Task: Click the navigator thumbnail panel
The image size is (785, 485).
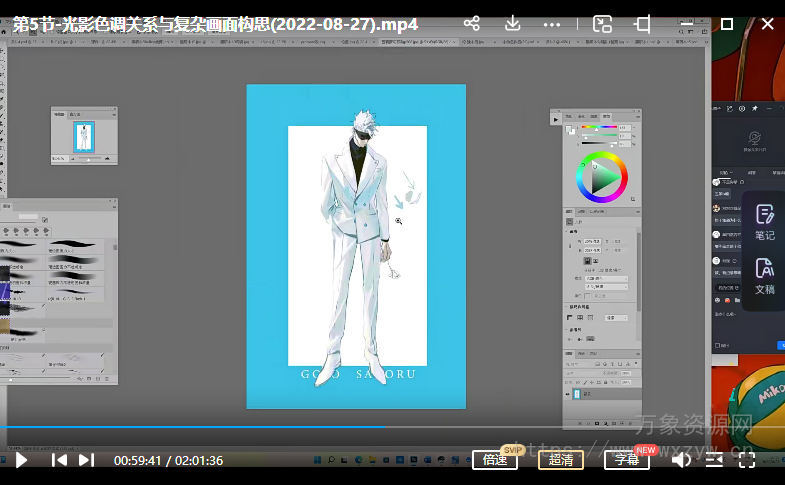Action: click(83, 136)
